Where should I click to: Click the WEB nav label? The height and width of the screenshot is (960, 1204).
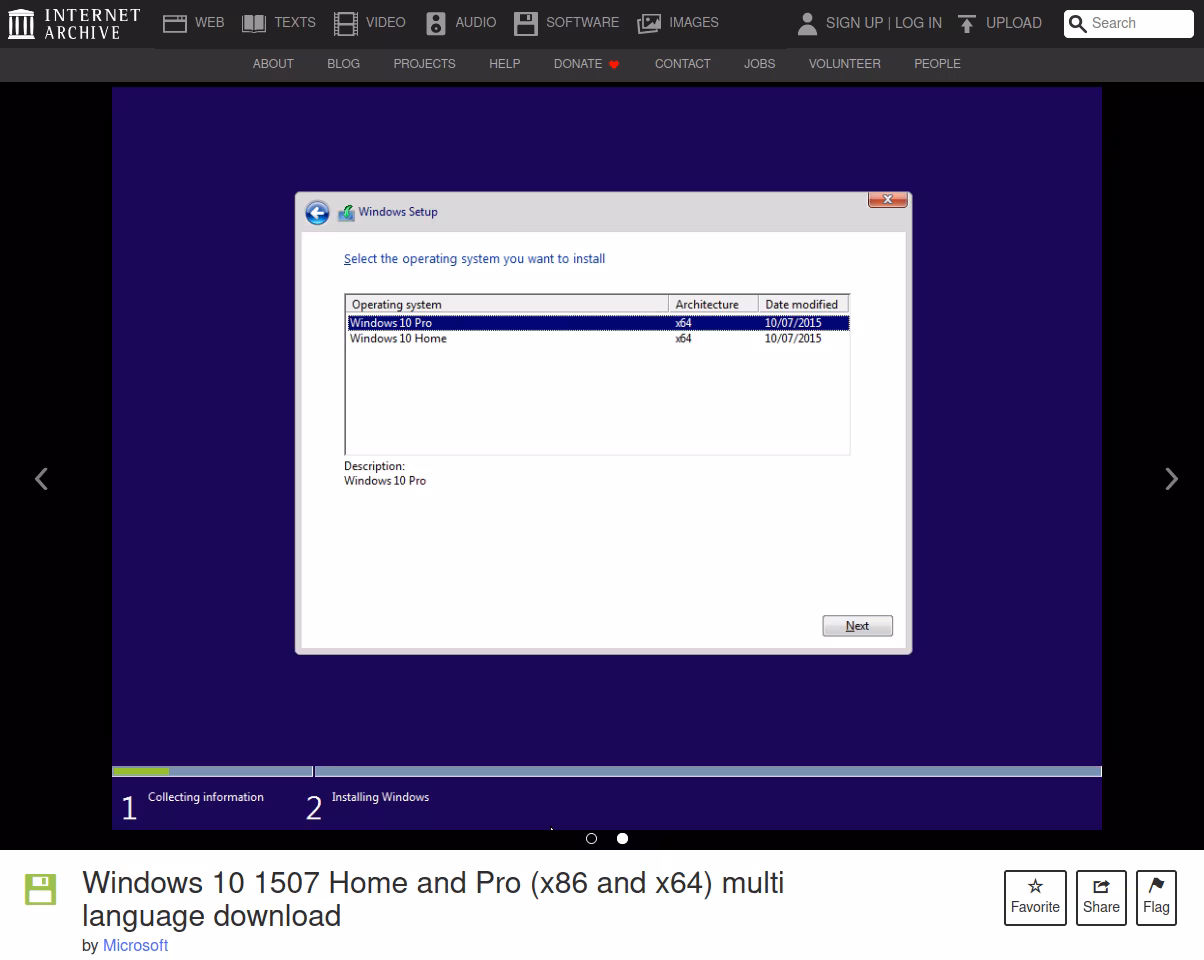(x=209, y=23)
